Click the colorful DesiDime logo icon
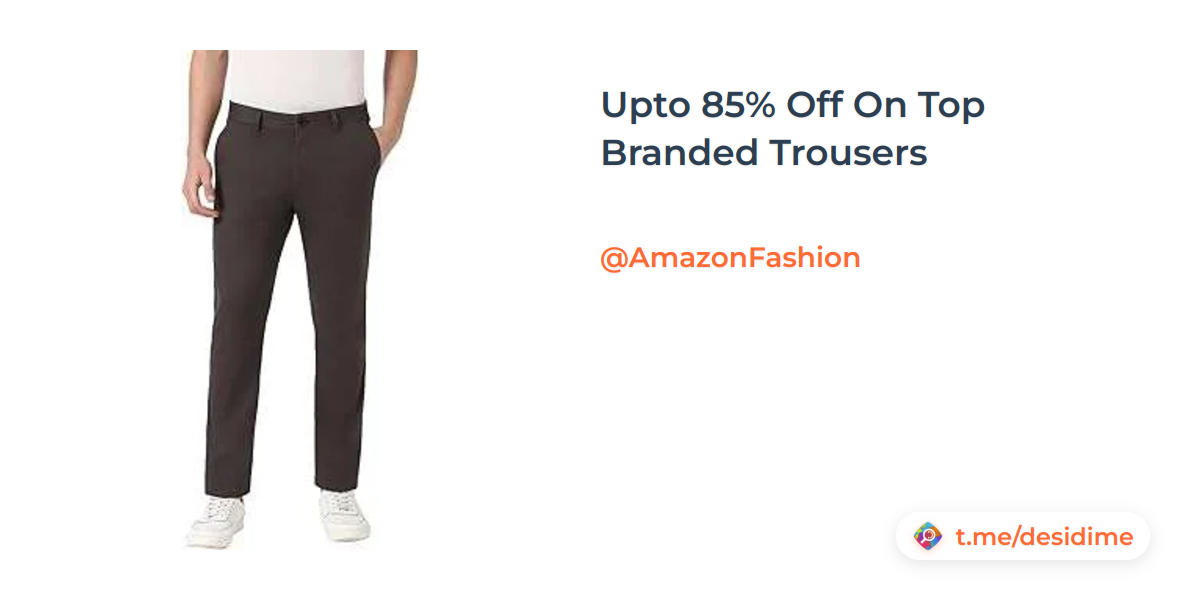 point(928,537)
